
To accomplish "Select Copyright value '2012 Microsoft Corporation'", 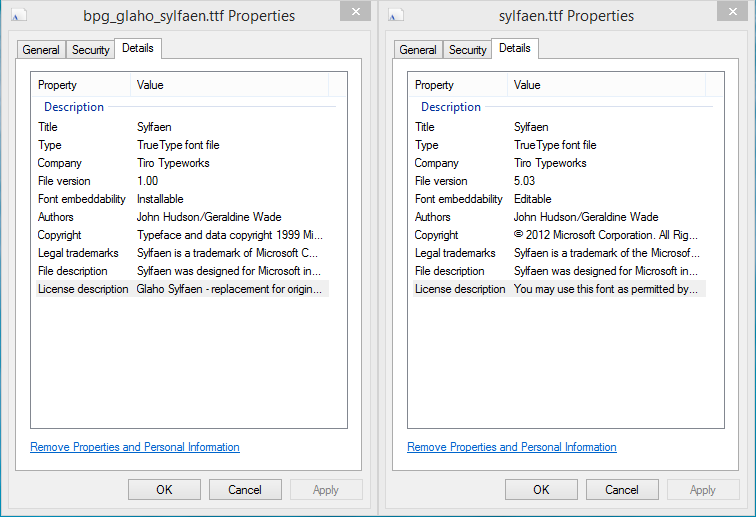I will [x=606, y=235].
